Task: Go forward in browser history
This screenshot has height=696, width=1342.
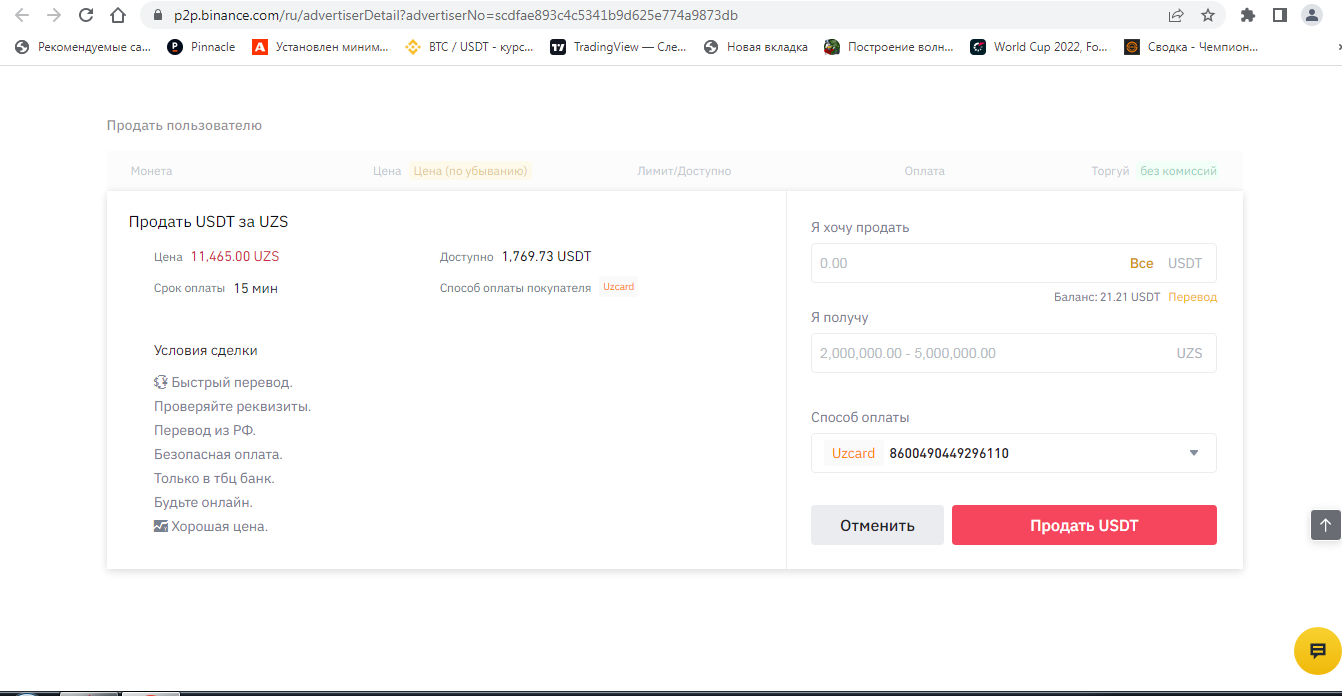Action: (x=54, y=15)
